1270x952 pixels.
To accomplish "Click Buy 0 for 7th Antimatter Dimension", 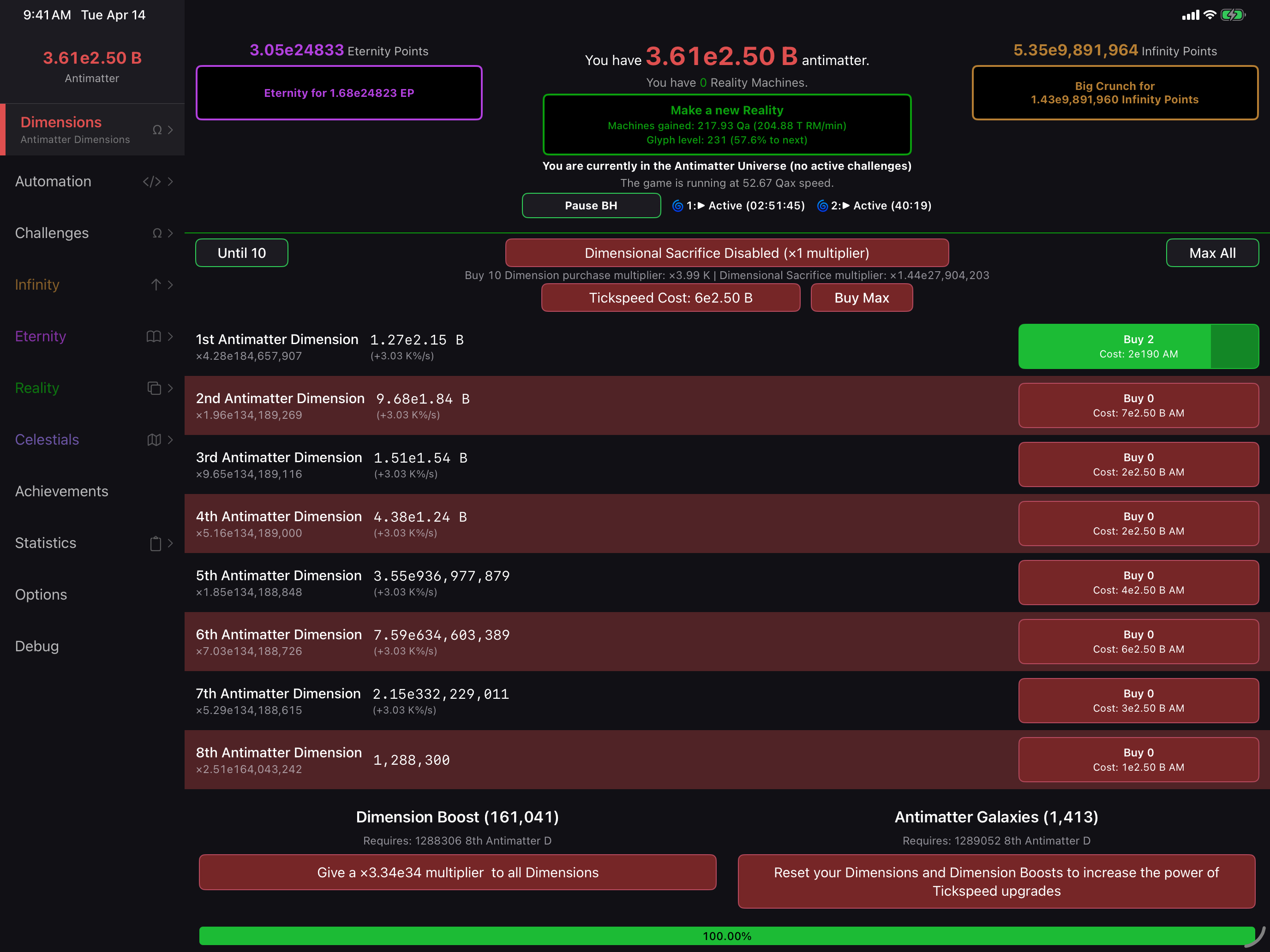I will pos(1138,701).
